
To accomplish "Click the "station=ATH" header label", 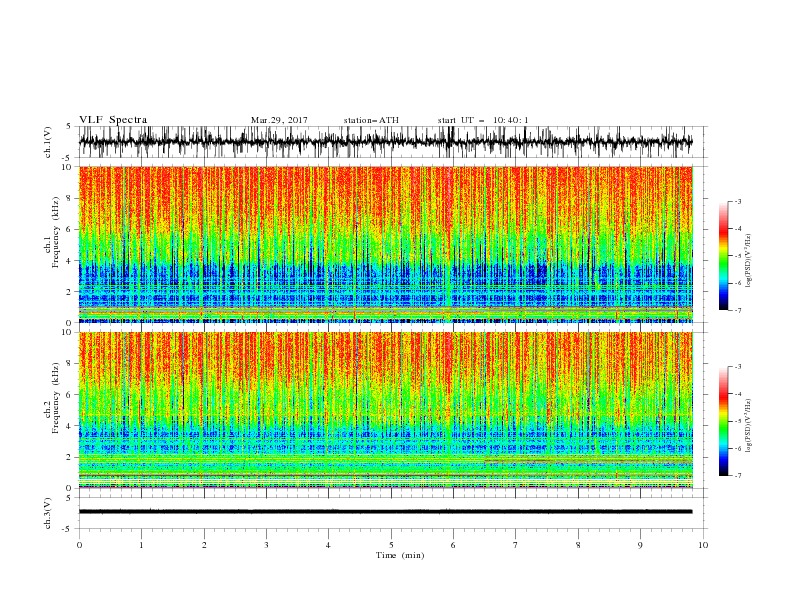I will [x=371, y=120].
